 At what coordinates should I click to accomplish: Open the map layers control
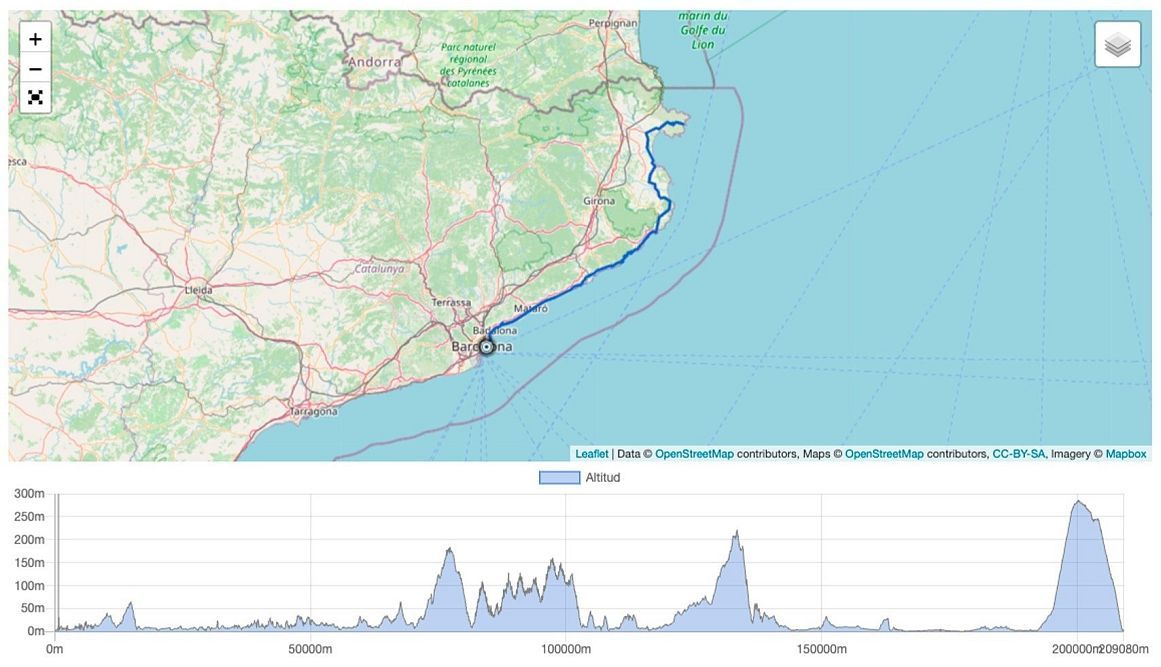(1117, 45)
